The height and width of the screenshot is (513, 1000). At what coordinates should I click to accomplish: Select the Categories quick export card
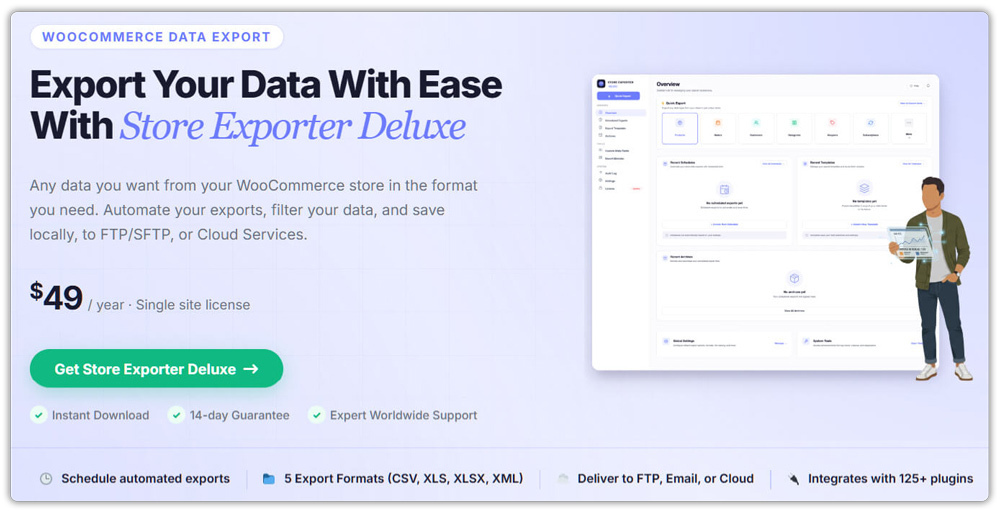(x=794, y=128)
